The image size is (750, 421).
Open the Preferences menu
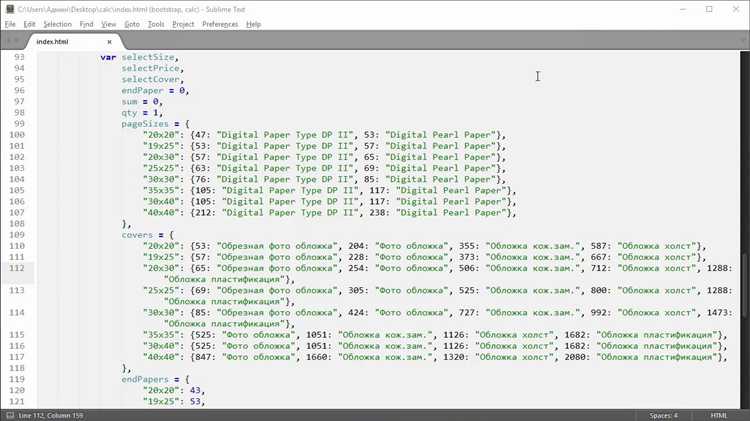pyautogui.click(x=220, y=24)
